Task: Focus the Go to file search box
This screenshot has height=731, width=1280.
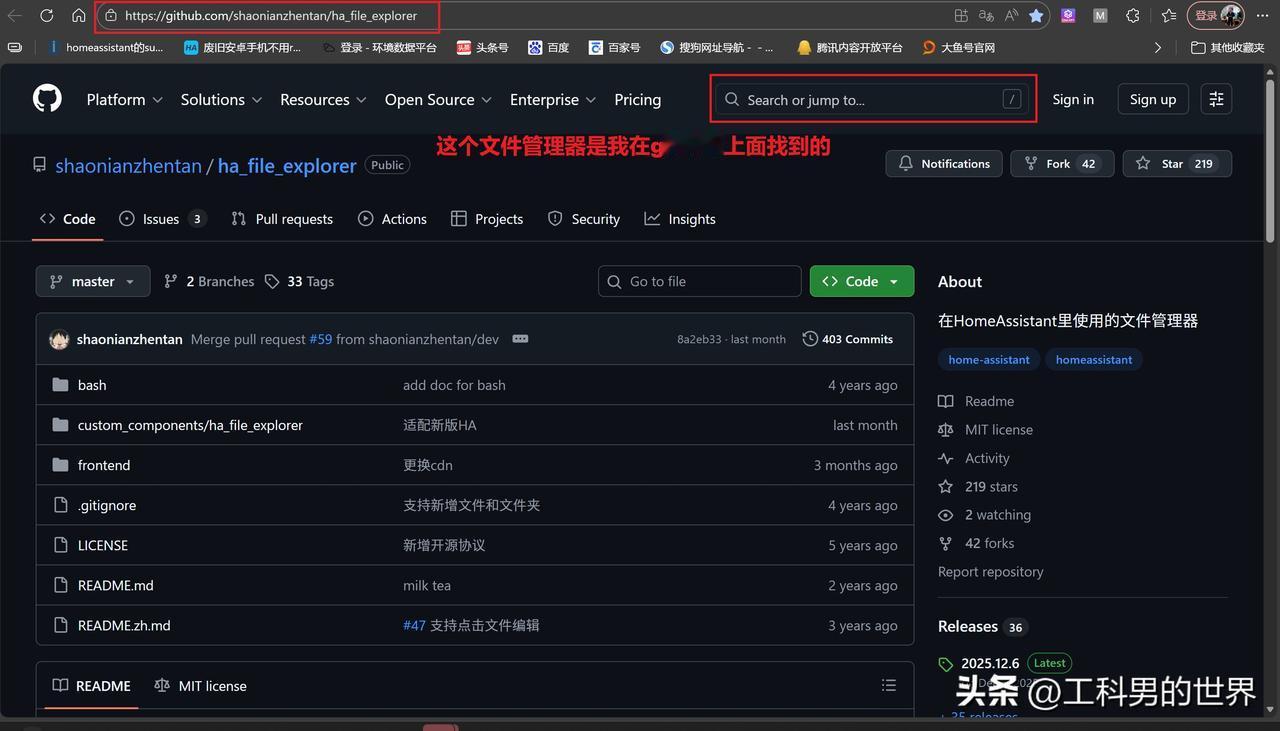Action: pos(700,281)
